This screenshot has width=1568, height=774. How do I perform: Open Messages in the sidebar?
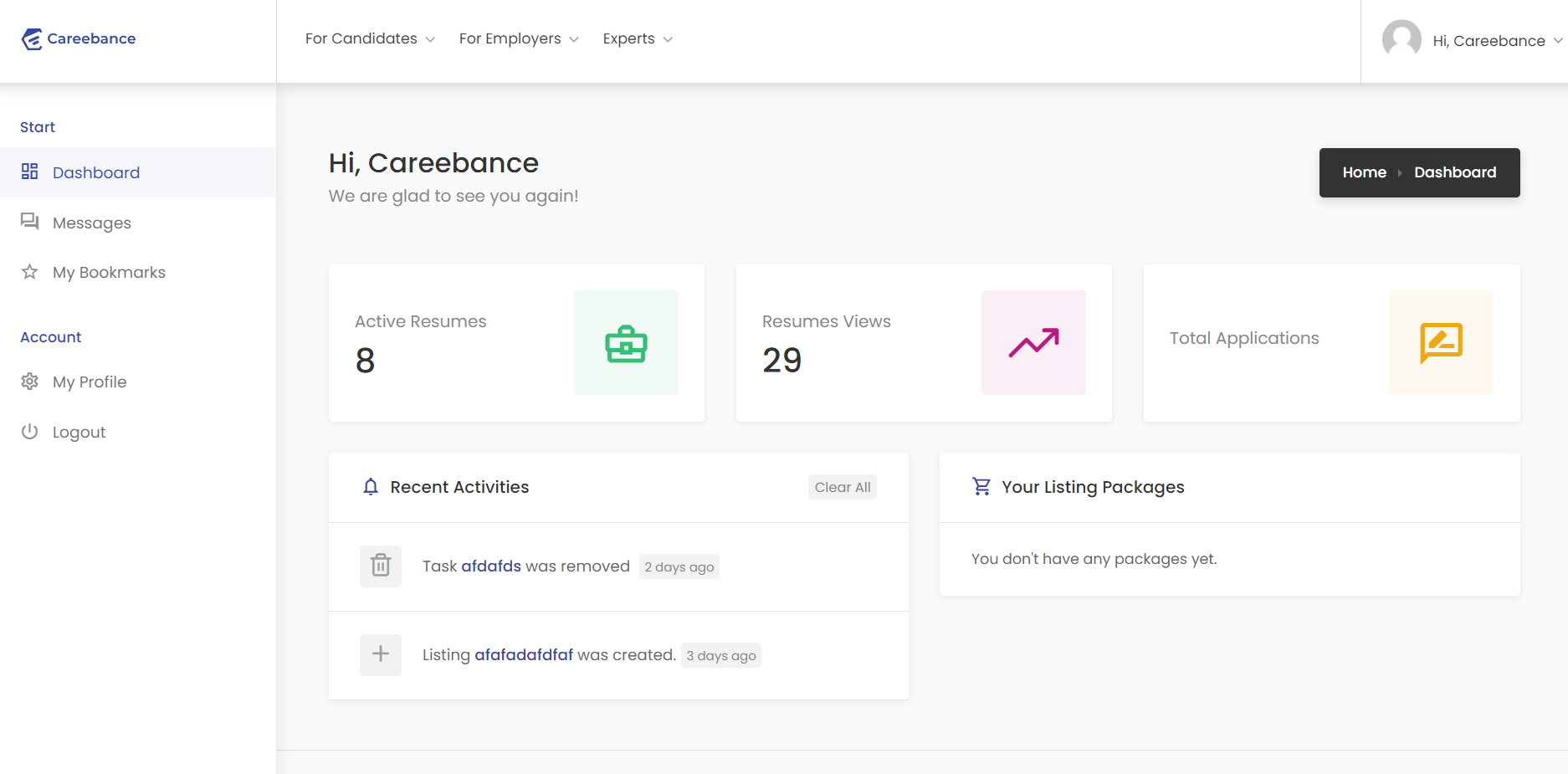[92, 223]
